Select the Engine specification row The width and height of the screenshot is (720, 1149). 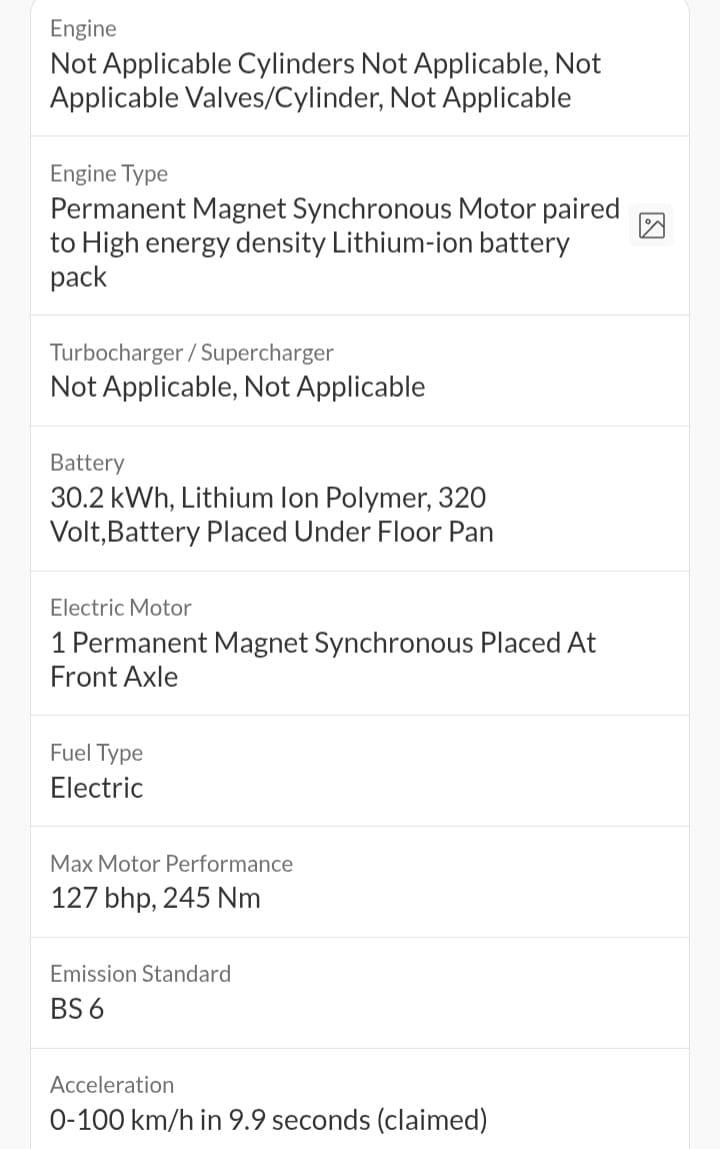click(x=360, y=68)
